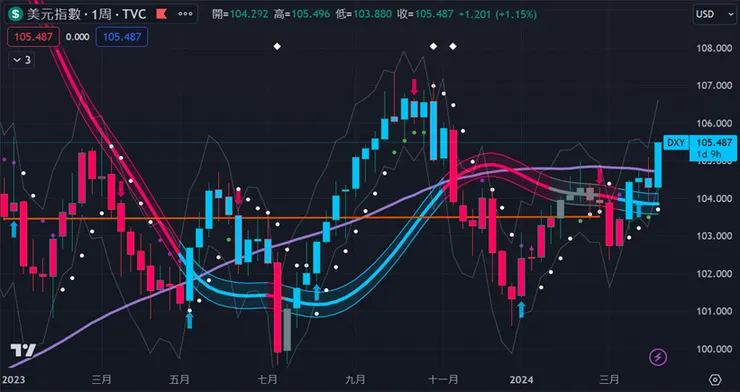Click the 106.000 price axis label

(714, 123)
